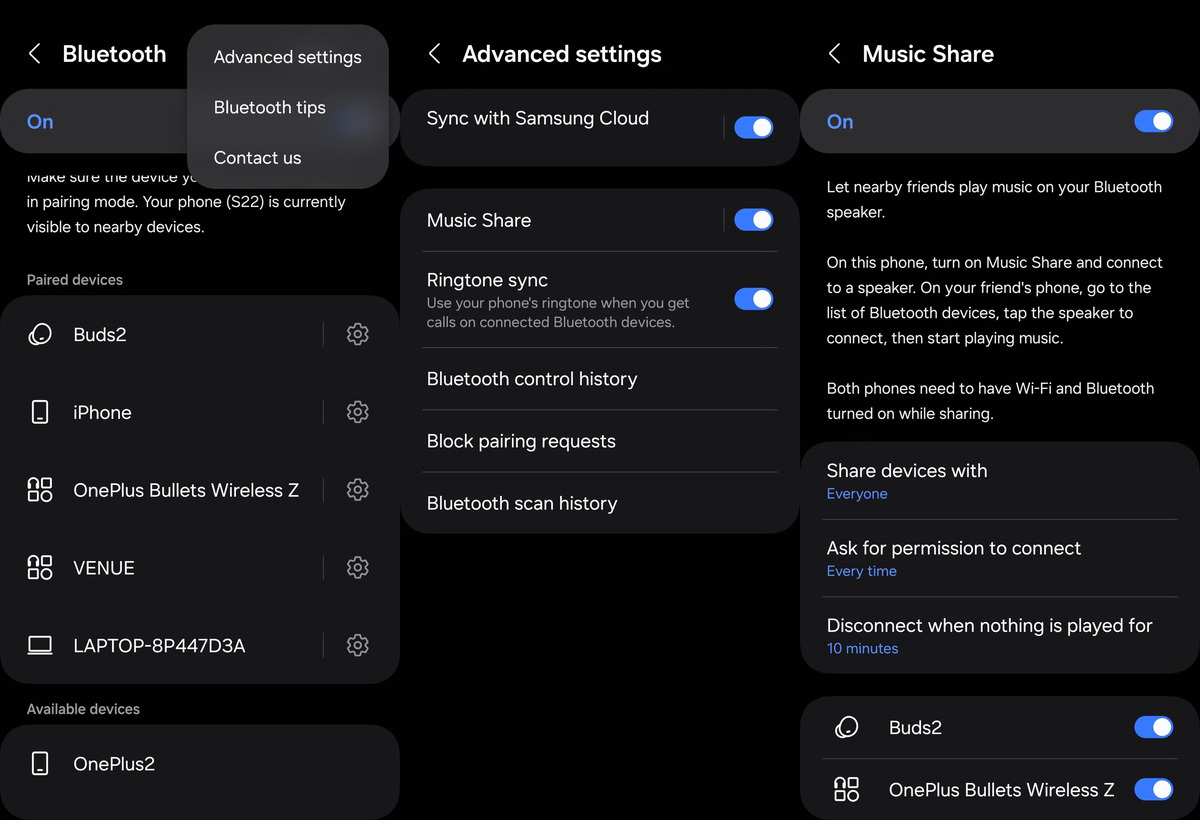Screen dimensions: 1200x820
Task: Tap the Music Share screen title
Action: 928,54
